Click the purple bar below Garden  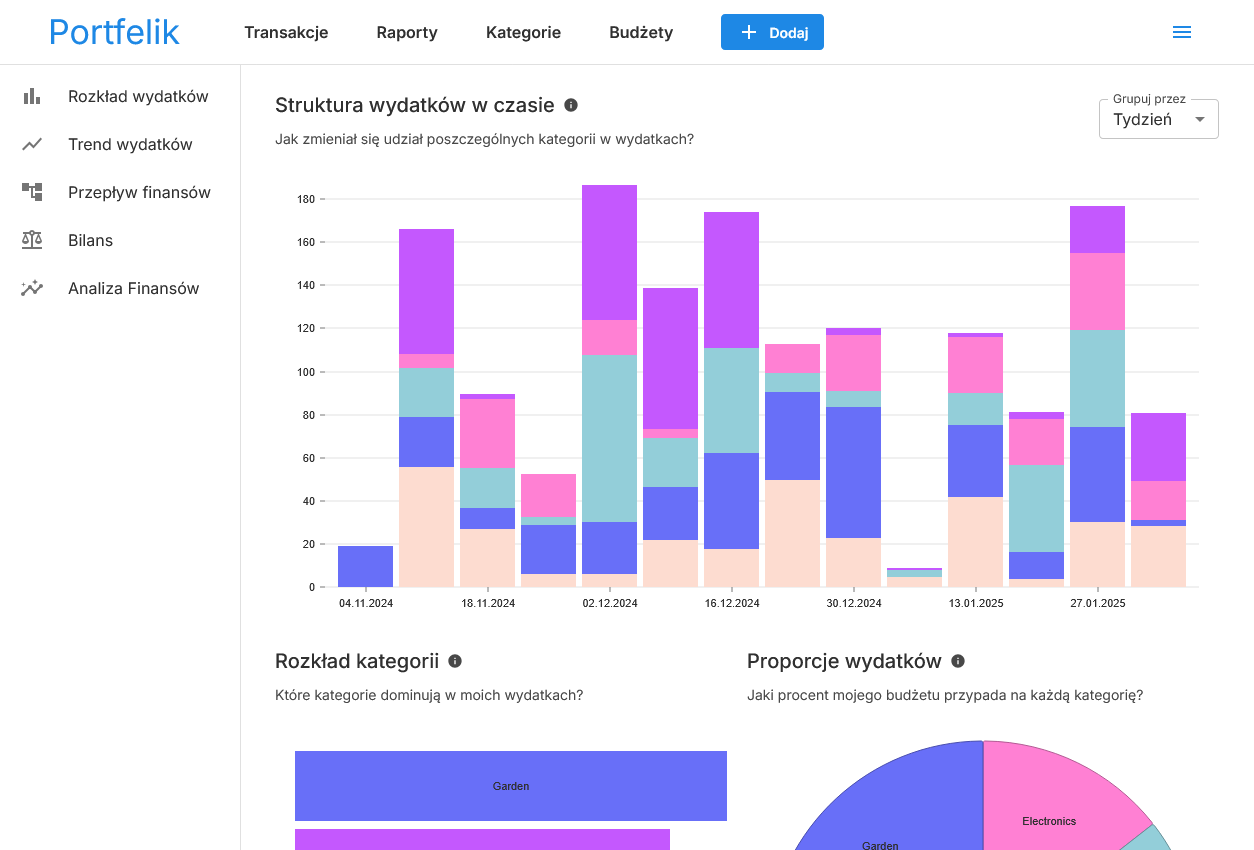(x=482, y=839)
